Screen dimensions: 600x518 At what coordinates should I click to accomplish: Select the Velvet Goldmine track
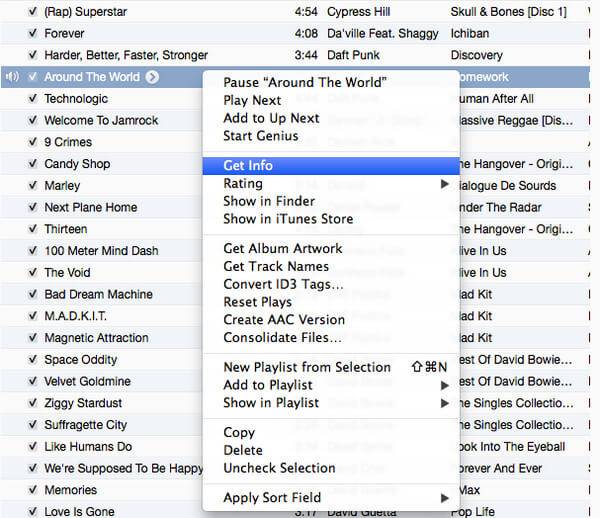[x=88, y=381]
